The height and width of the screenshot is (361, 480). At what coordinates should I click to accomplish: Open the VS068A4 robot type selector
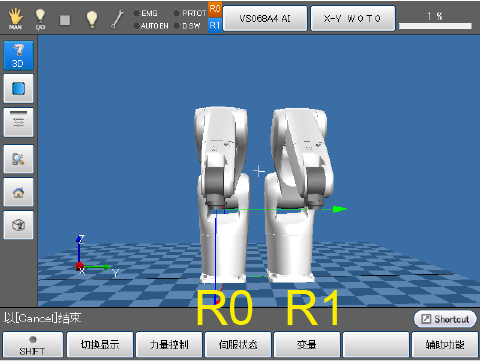click(265, 18)
